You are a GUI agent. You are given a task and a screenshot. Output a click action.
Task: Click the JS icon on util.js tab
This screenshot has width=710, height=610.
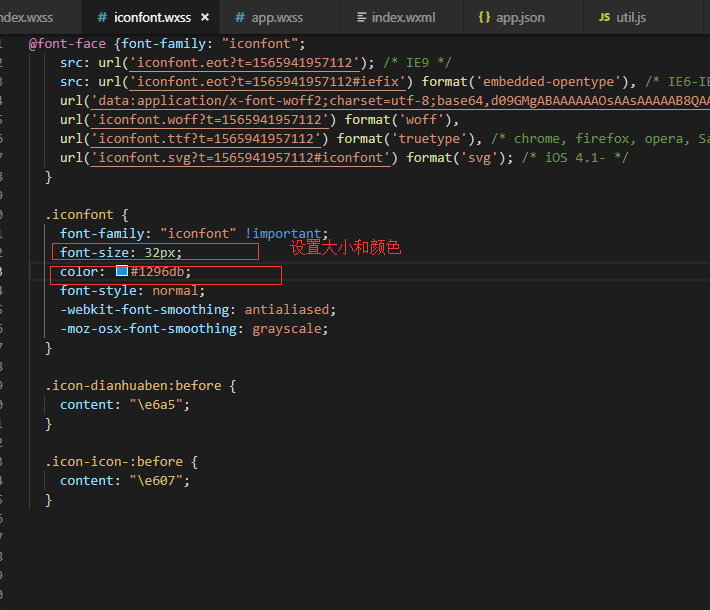click(604, 18)
